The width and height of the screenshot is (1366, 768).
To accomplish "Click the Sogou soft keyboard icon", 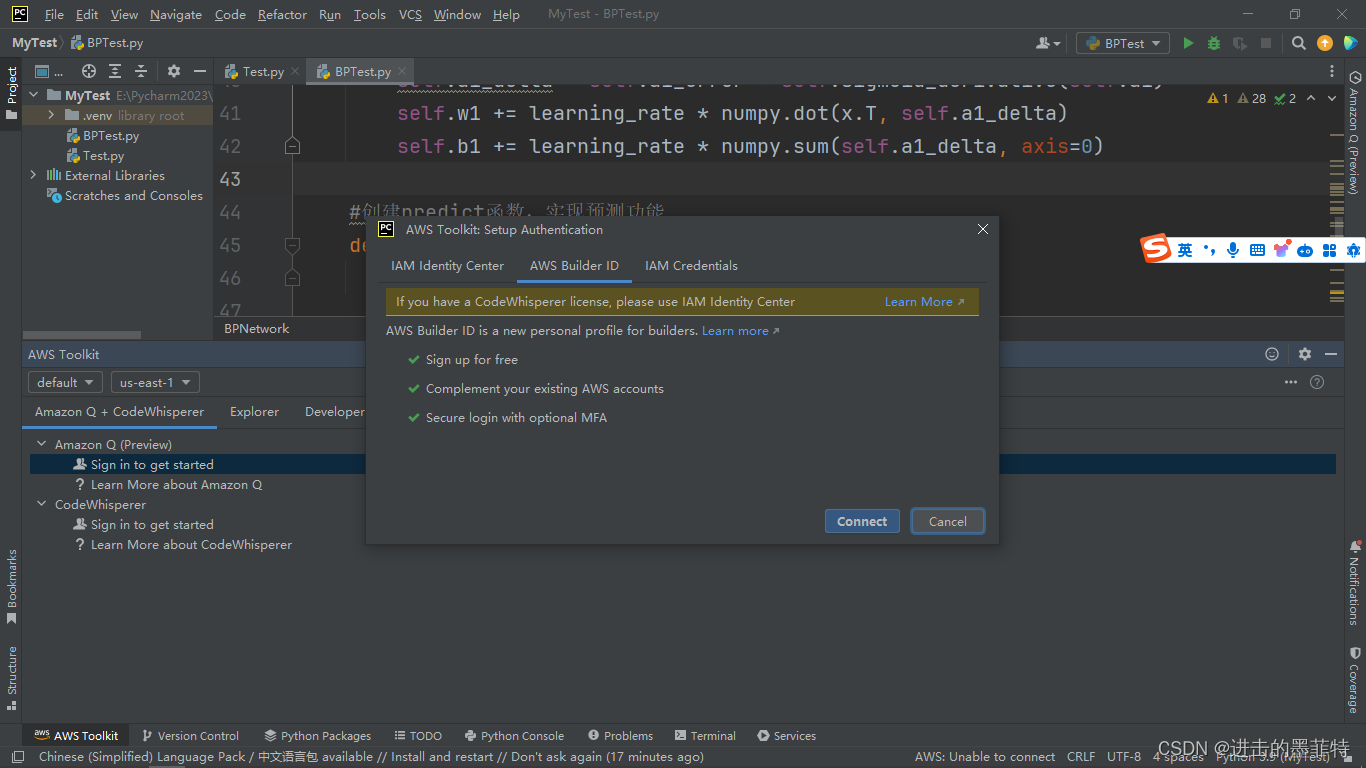I will [1257, 250].
